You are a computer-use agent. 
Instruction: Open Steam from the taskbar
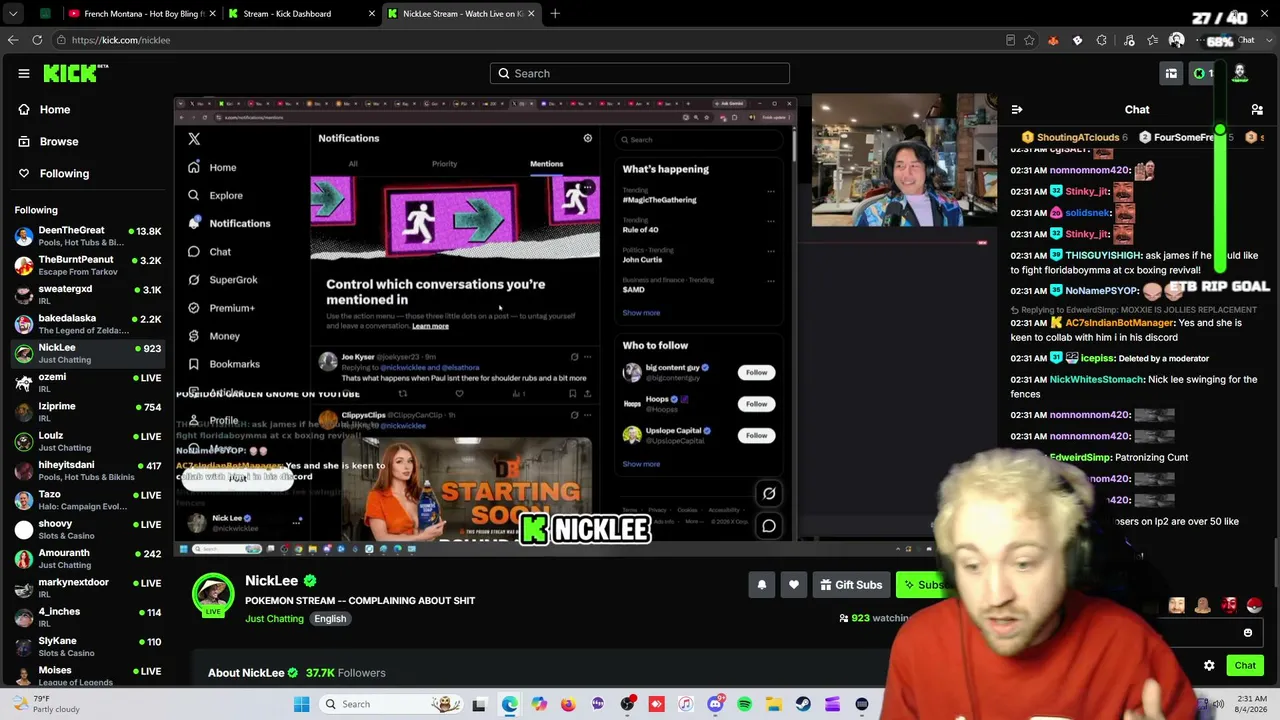[x=803, y=704]
